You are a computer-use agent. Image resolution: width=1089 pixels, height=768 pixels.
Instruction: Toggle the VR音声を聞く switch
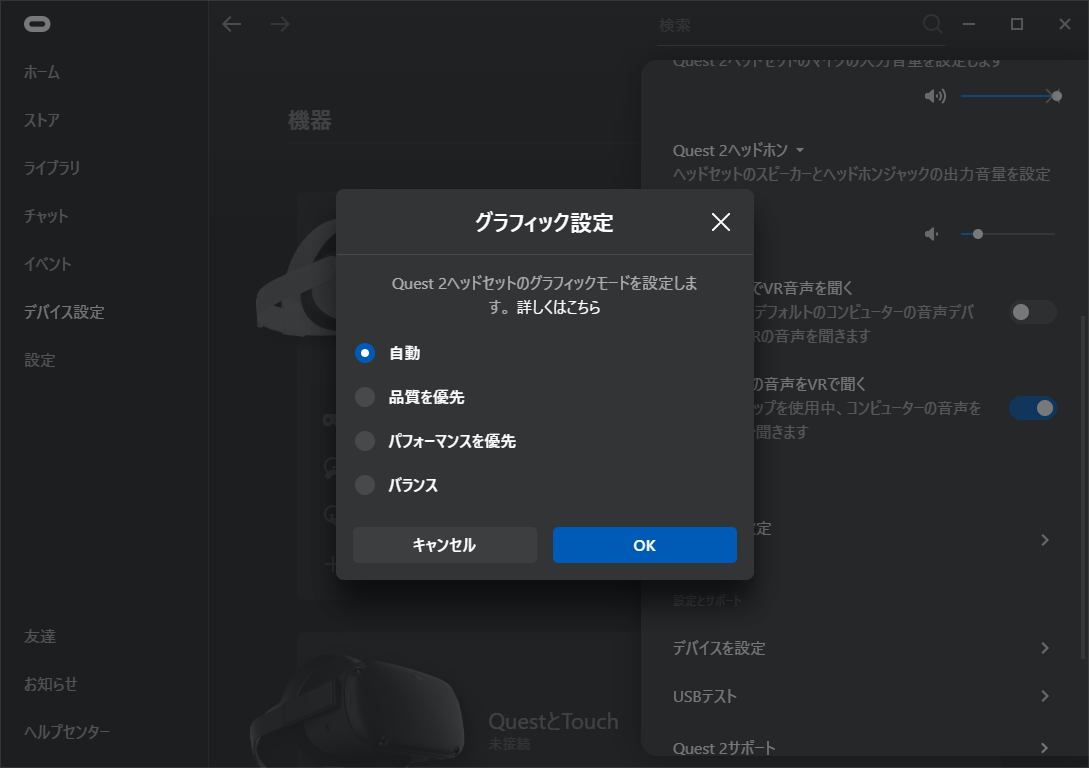click(x=1033, y=312)
